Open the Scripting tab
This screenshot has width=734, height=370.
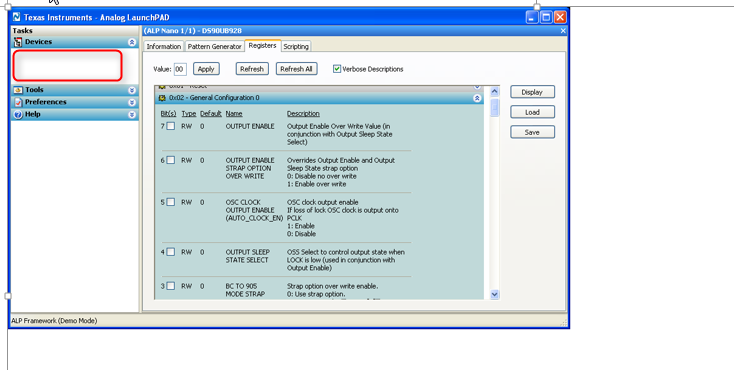coord(296,46)
